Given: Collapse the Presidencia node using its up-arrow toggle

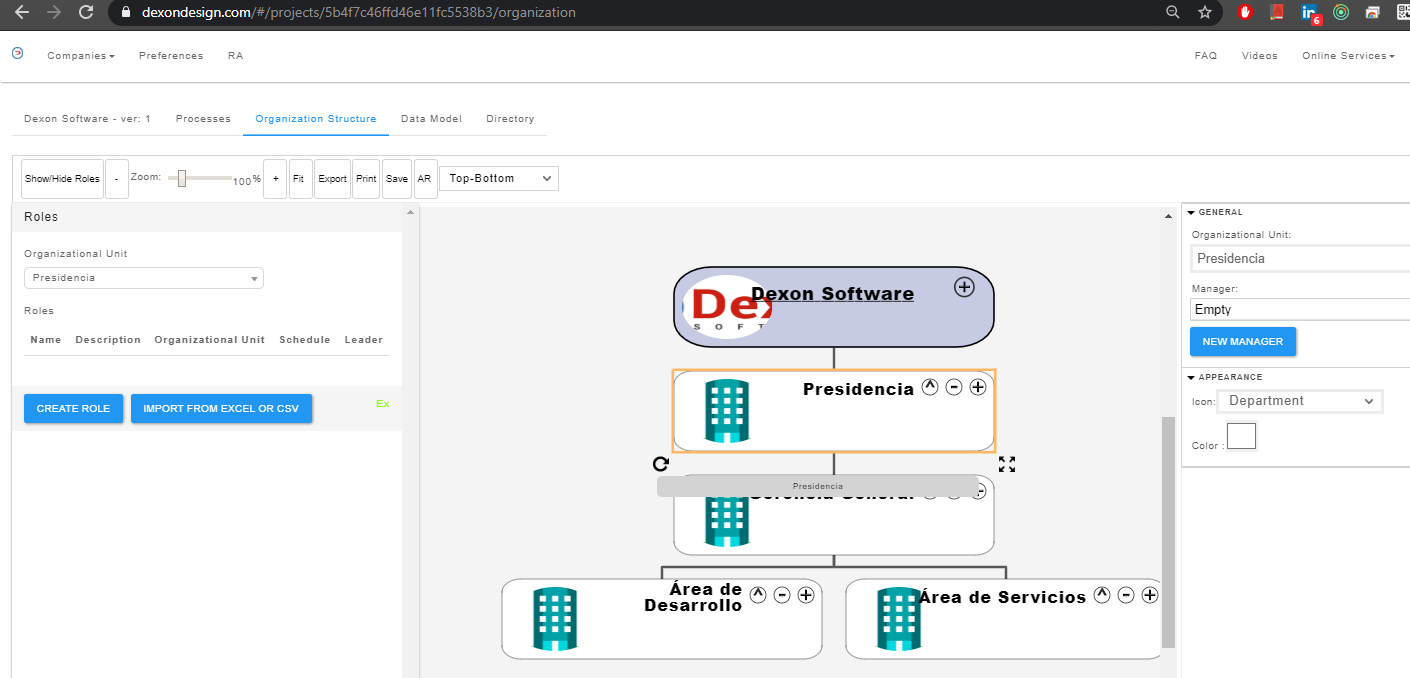Looking at the screenshot, I should pos(930,386).
